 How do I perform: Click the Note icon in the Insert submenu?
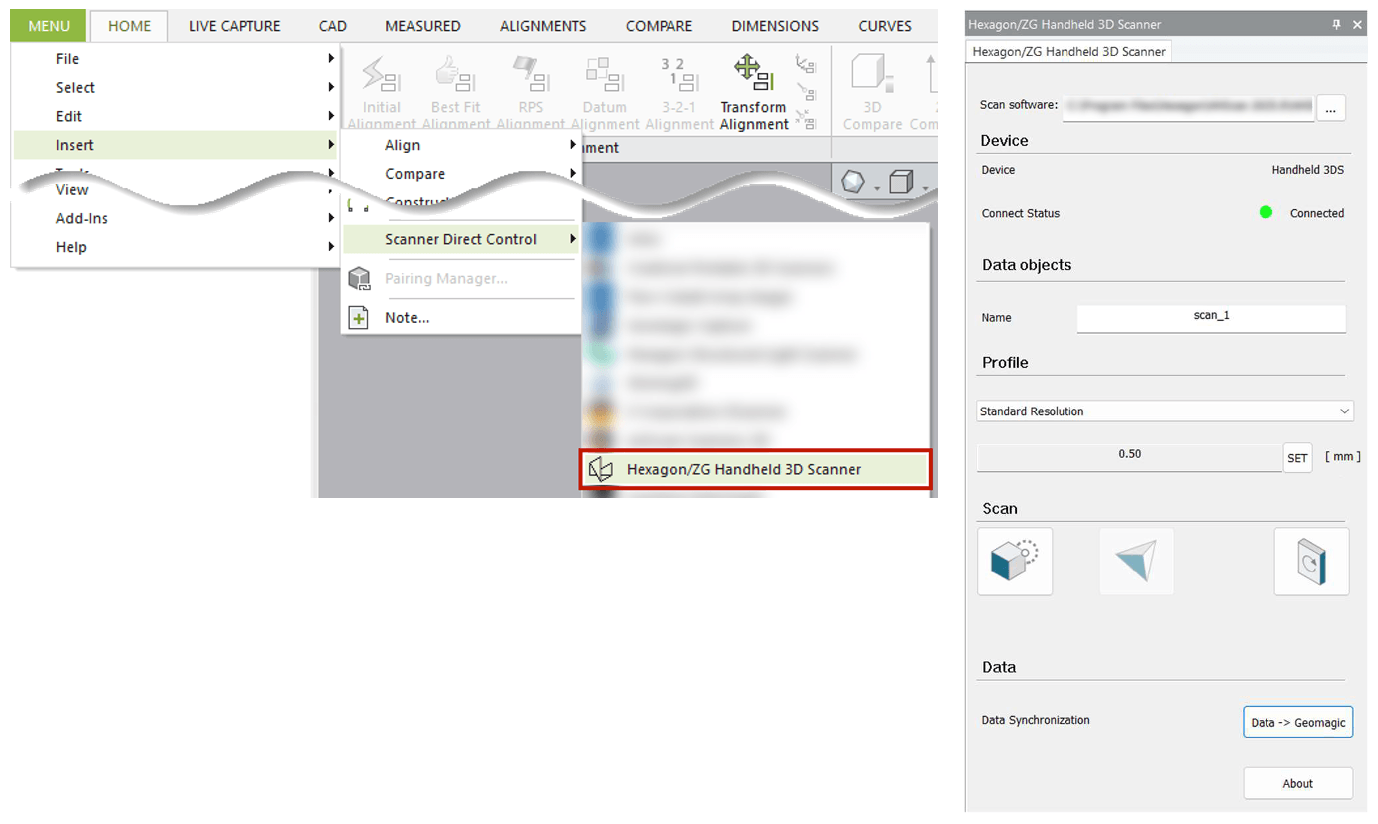click(x=358, y=317)
